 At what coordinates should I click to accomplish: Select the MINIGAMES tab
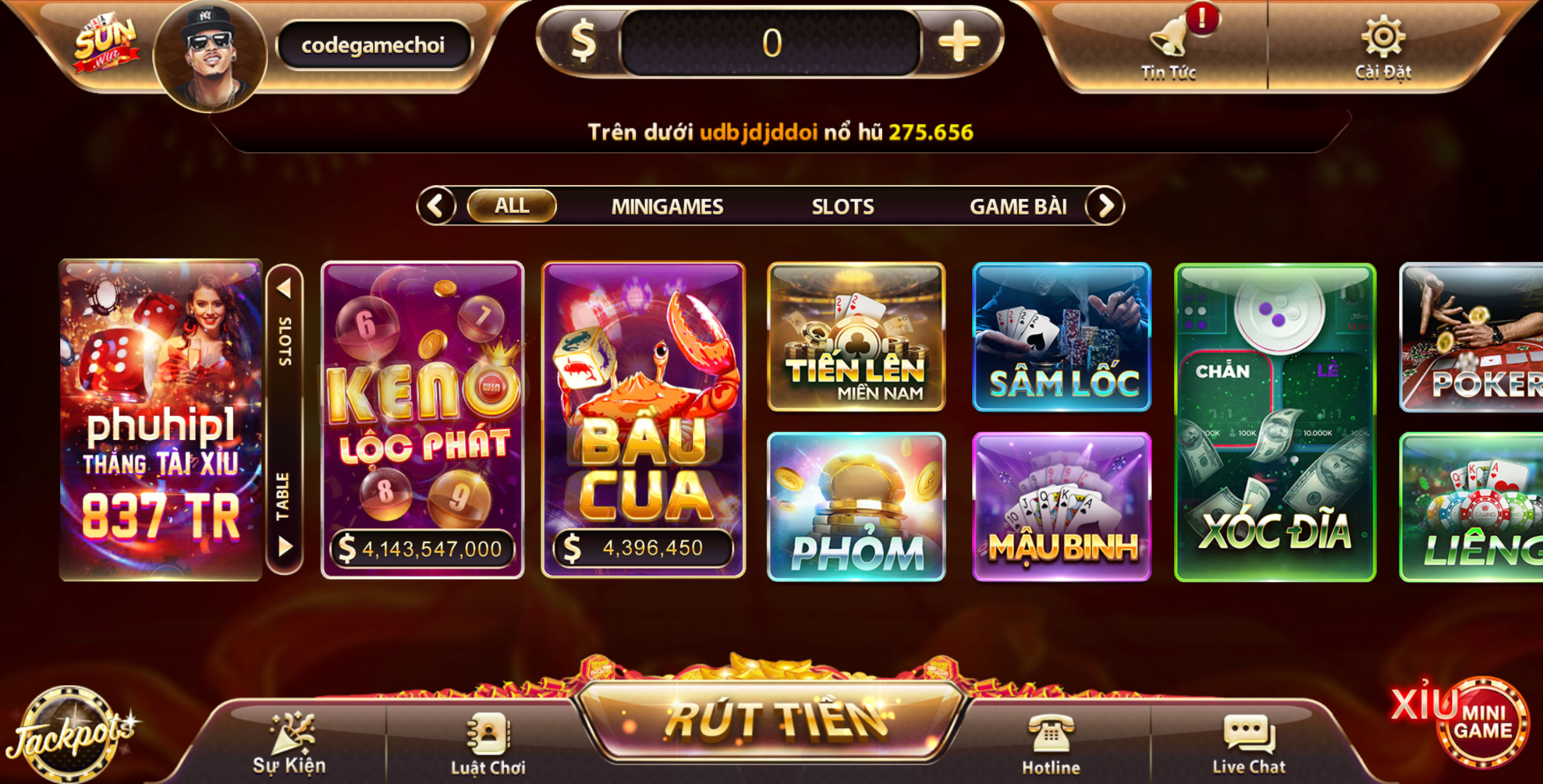tap(667, 207)
